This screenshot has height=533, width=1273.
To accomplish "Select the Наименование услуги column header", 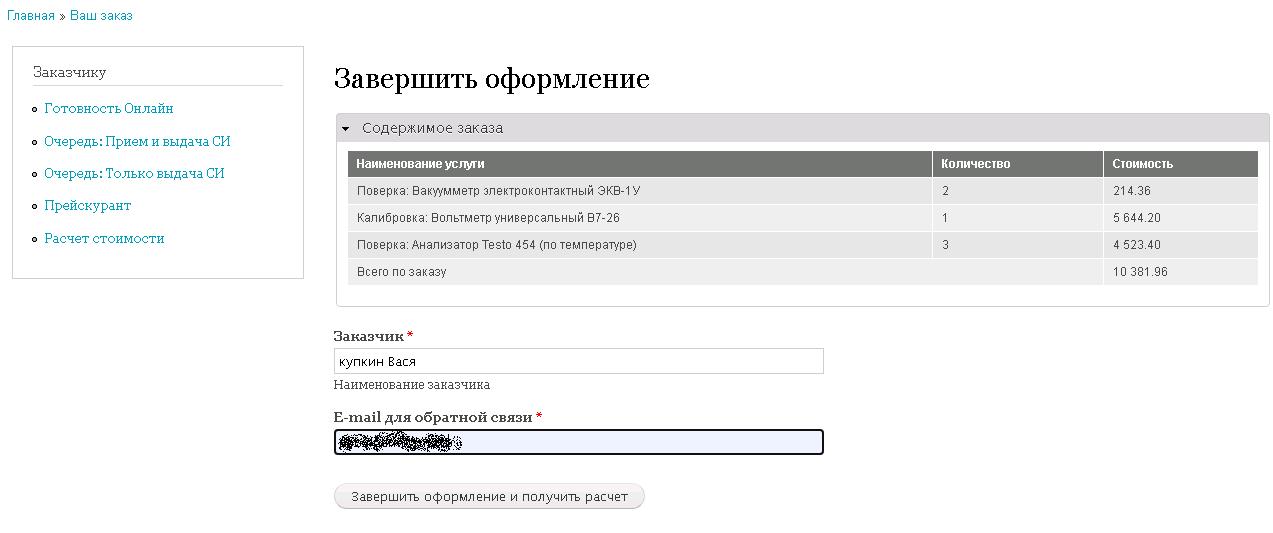I will [640, 164].
